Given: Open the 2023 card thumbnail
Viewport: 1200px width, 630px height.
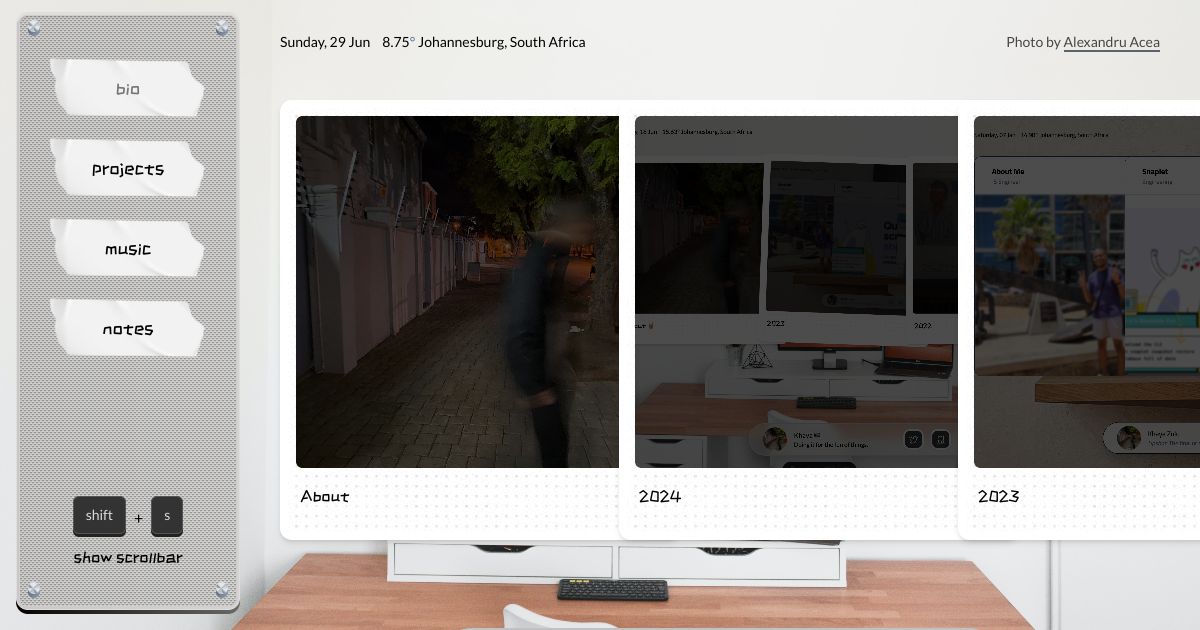Looking at the screenshot, I should click(x=1087, y=292).
